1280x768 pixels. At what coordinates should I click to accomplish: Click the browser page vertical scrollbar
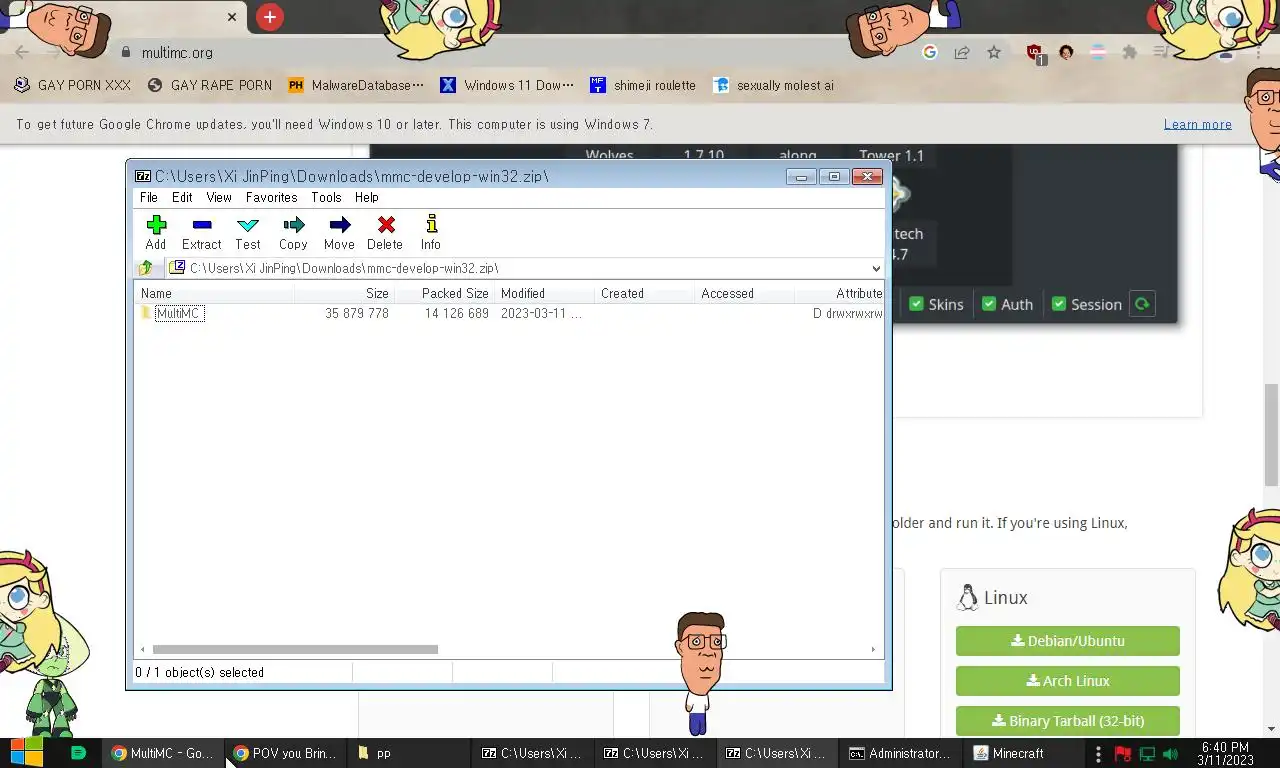1272,433
